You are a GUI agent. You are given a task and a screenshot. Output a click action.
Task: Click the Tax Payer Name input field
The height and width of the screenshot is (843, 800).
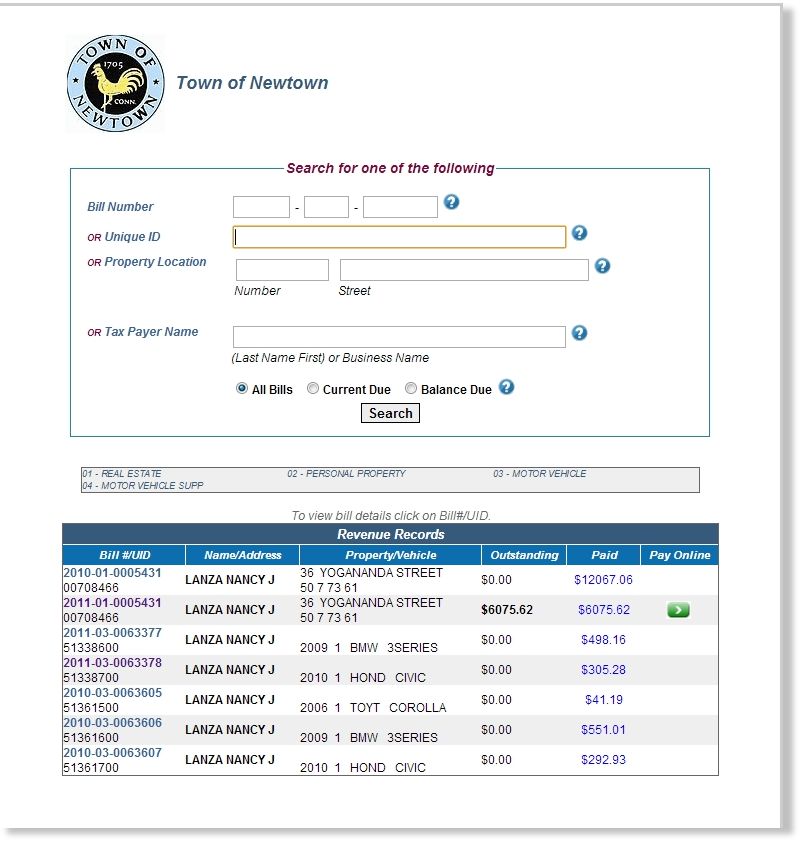[399, 337]
